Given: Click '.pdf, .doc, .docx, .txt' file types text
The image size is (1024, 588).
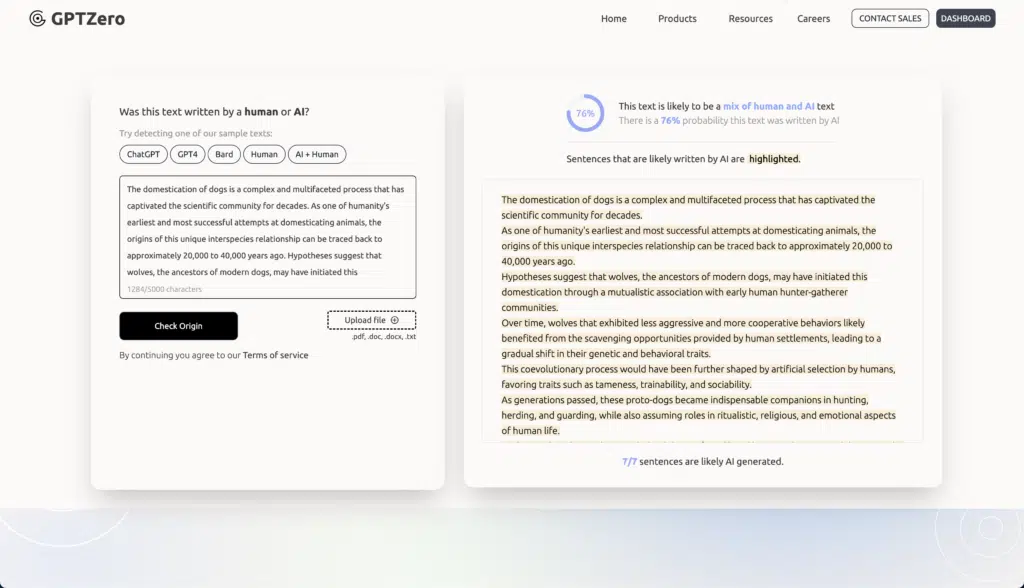Looking at the screenshot, I should pyautogui.click(x=383, y=336).
